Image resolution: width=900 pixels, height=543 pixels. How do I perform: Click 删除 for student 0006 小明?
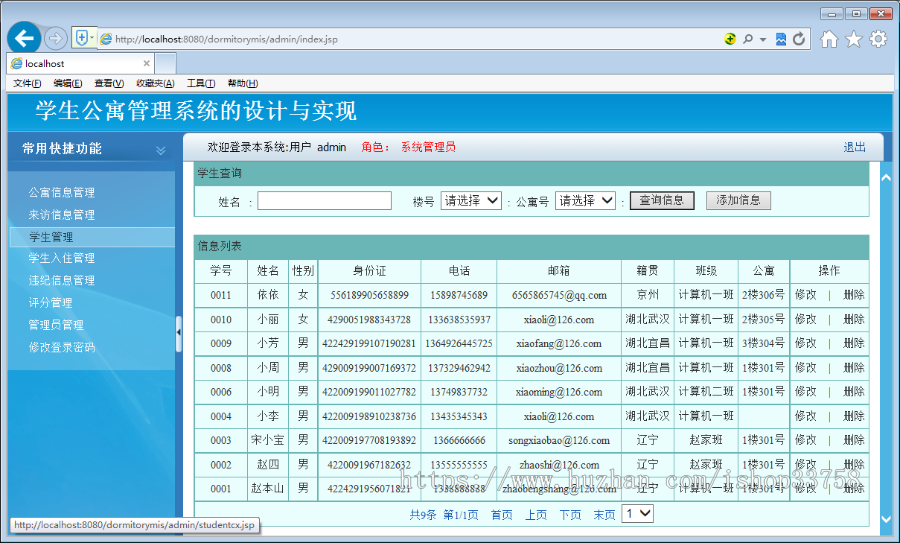854,392
